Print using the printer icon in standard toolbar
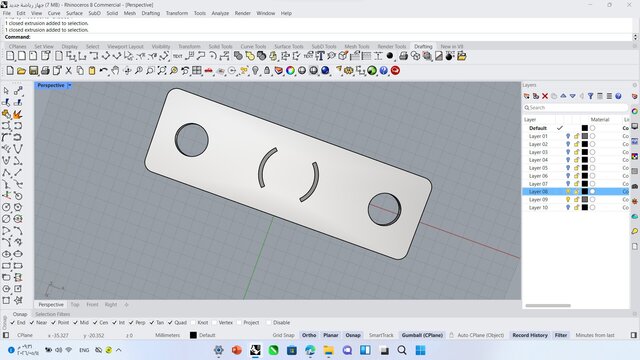This screenshot has width=640, height=360. [x=45, y=71]
